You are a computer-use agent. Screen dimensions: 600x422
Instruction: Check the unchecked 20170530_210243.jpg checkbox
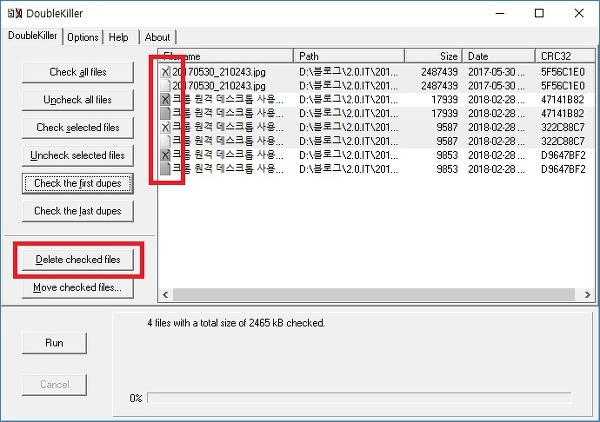[x=165, y=86]
